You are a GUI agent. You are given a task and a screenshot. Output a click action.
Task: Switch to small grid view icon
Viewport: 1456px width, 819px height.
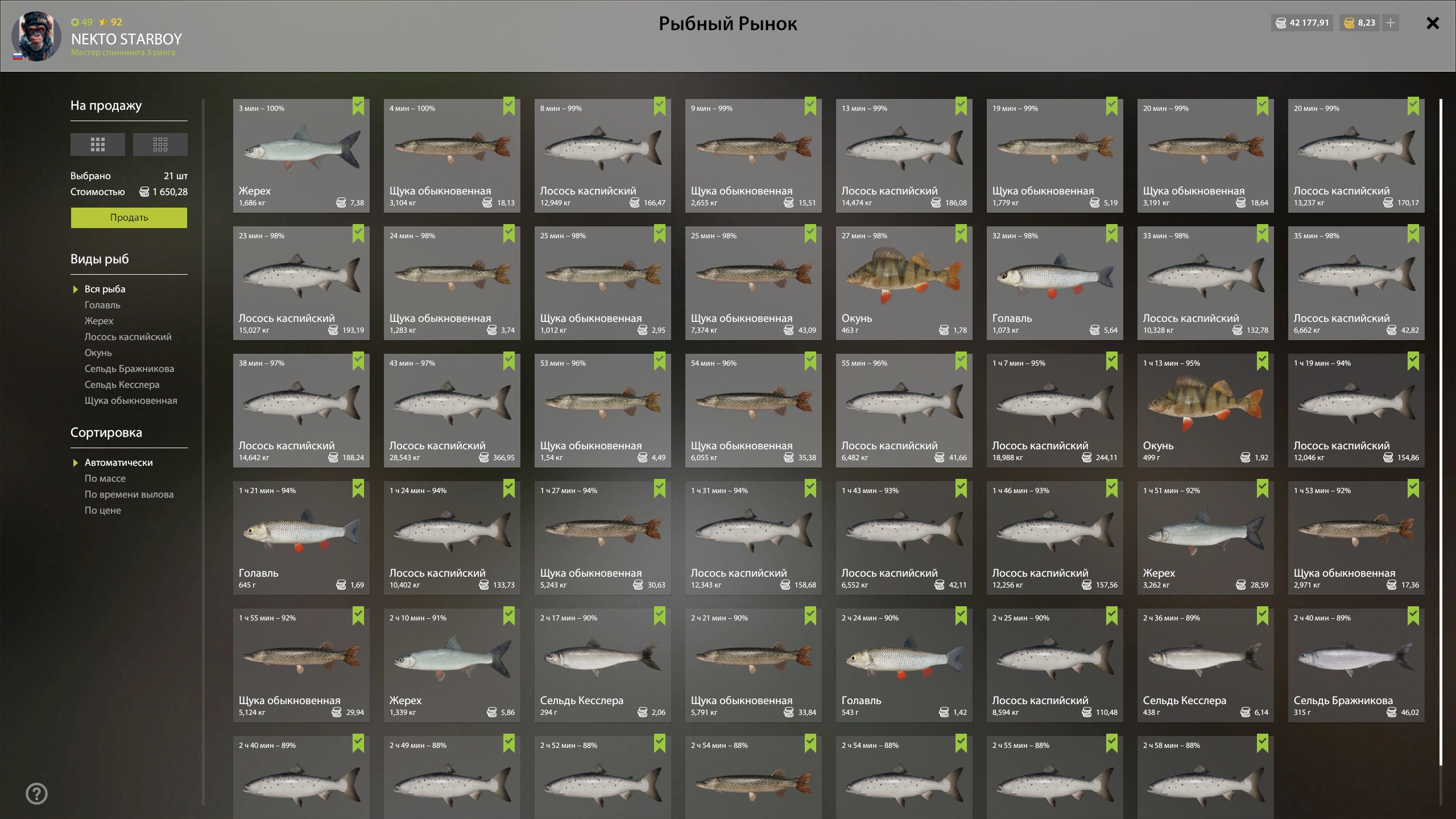[x=160, y=144]
